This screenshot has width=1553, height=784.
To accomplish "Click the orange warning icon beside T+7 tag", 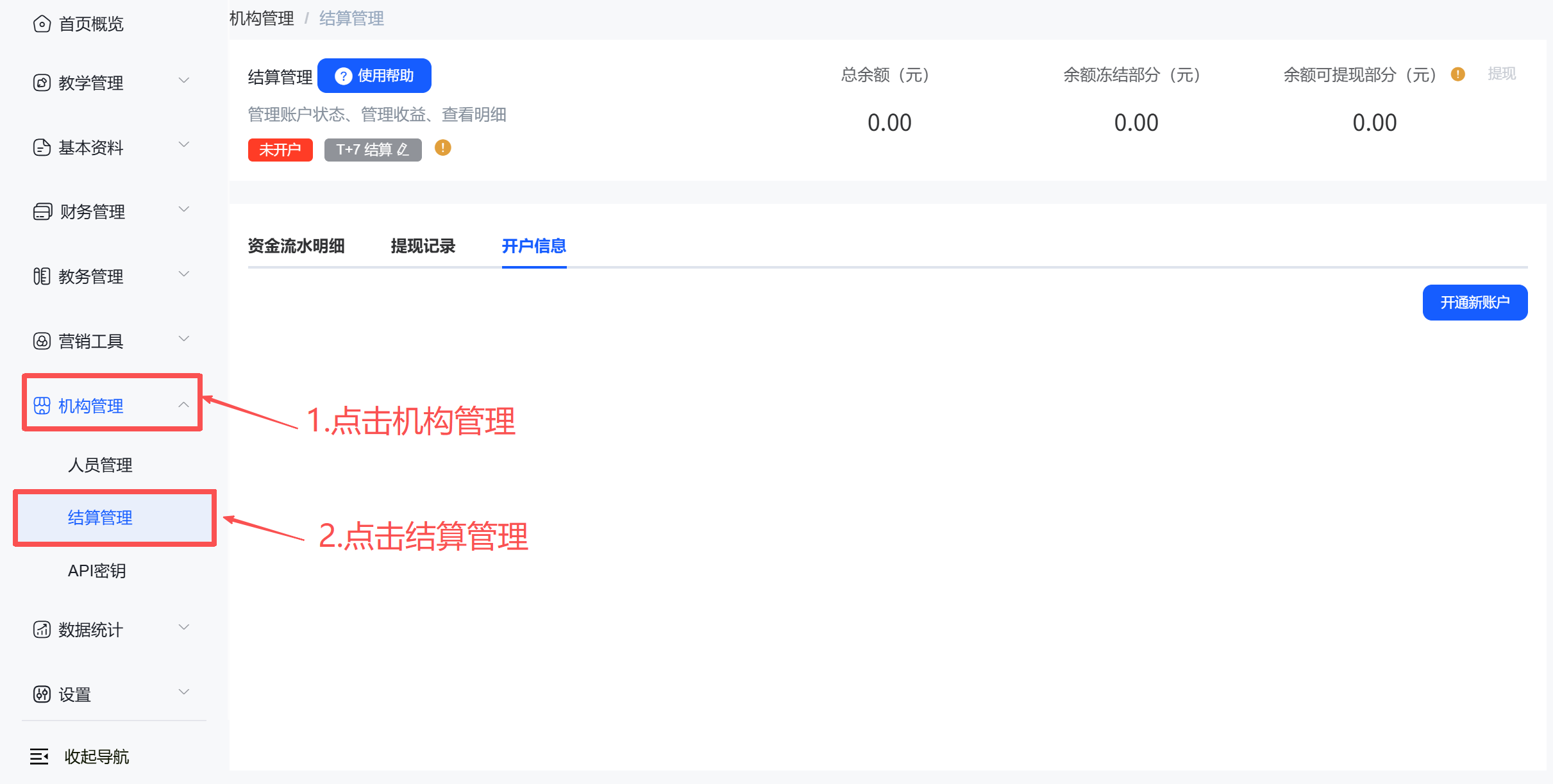I will coord(442,148).
